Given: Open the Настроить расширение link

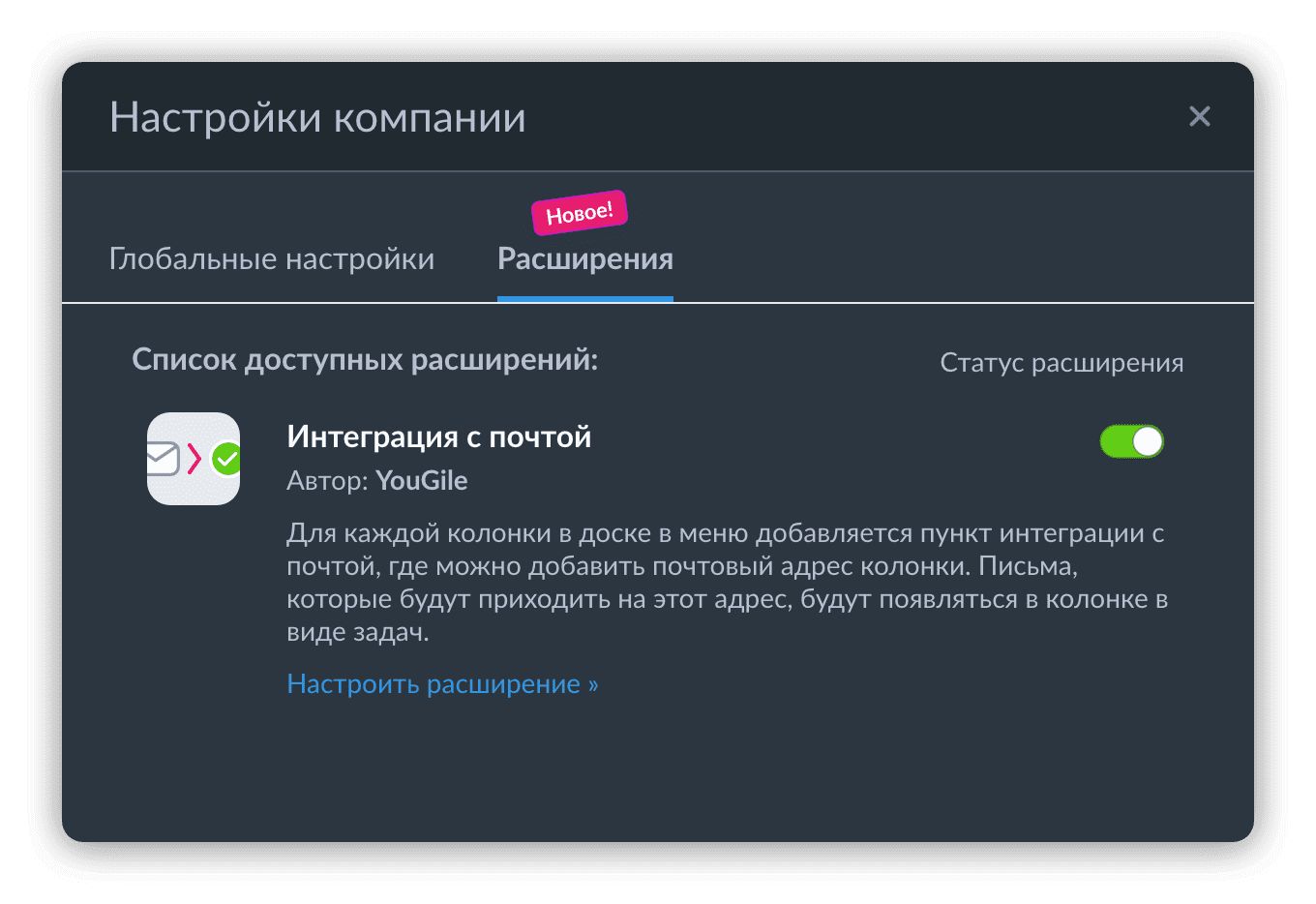Looking at the screenshot, I should click(x=434, y=684).
